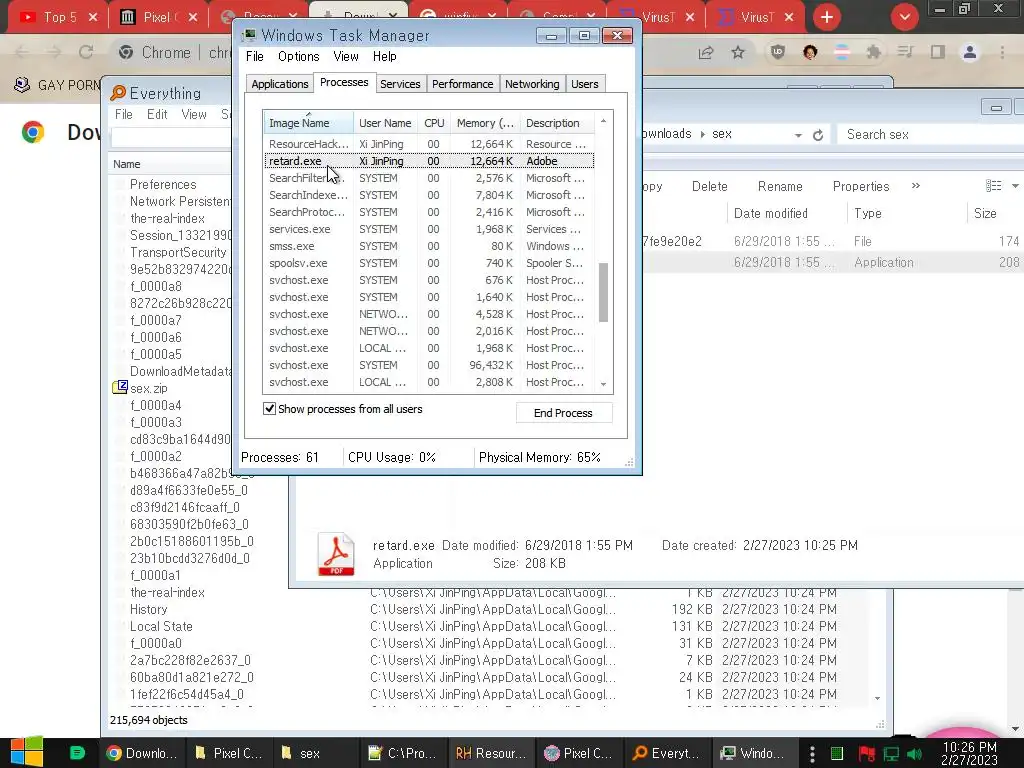Open the taskbar clock and date
Image resolution: width=1024 pixels, height=768 pixels.
(x=969, y=754)
